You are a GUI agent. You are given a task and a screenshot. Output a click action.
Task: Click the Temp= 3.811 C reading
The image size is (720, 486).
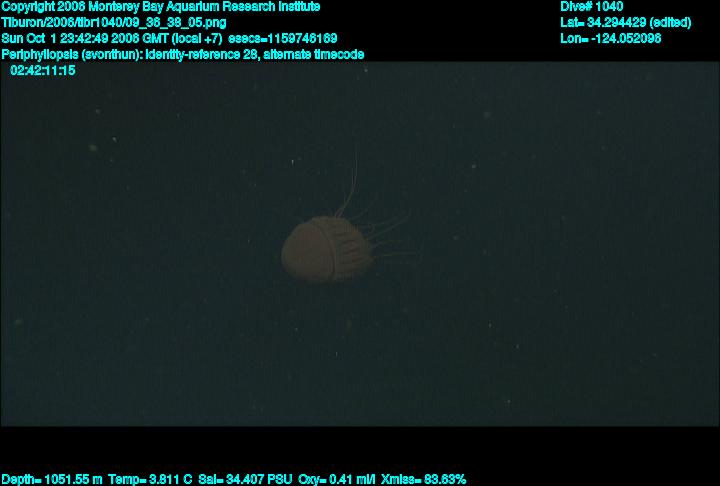click(x=150, y=479)
